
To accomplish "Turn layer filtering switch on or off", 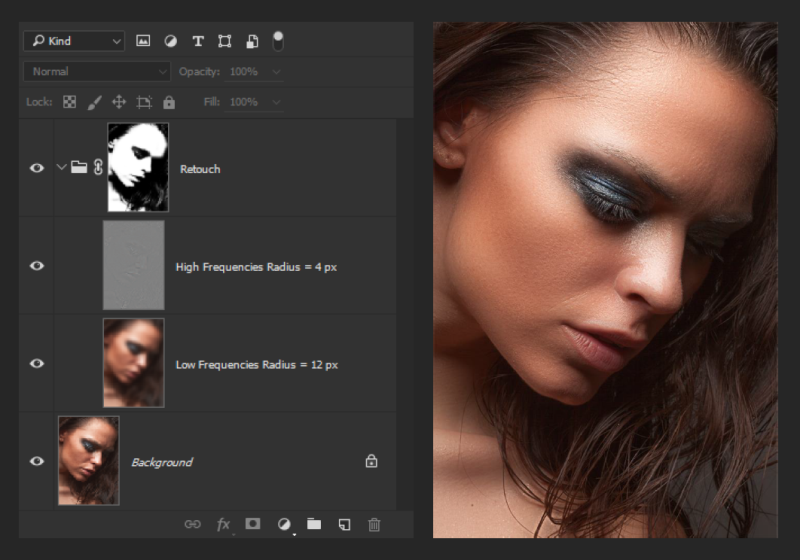I will click(278, 41).
